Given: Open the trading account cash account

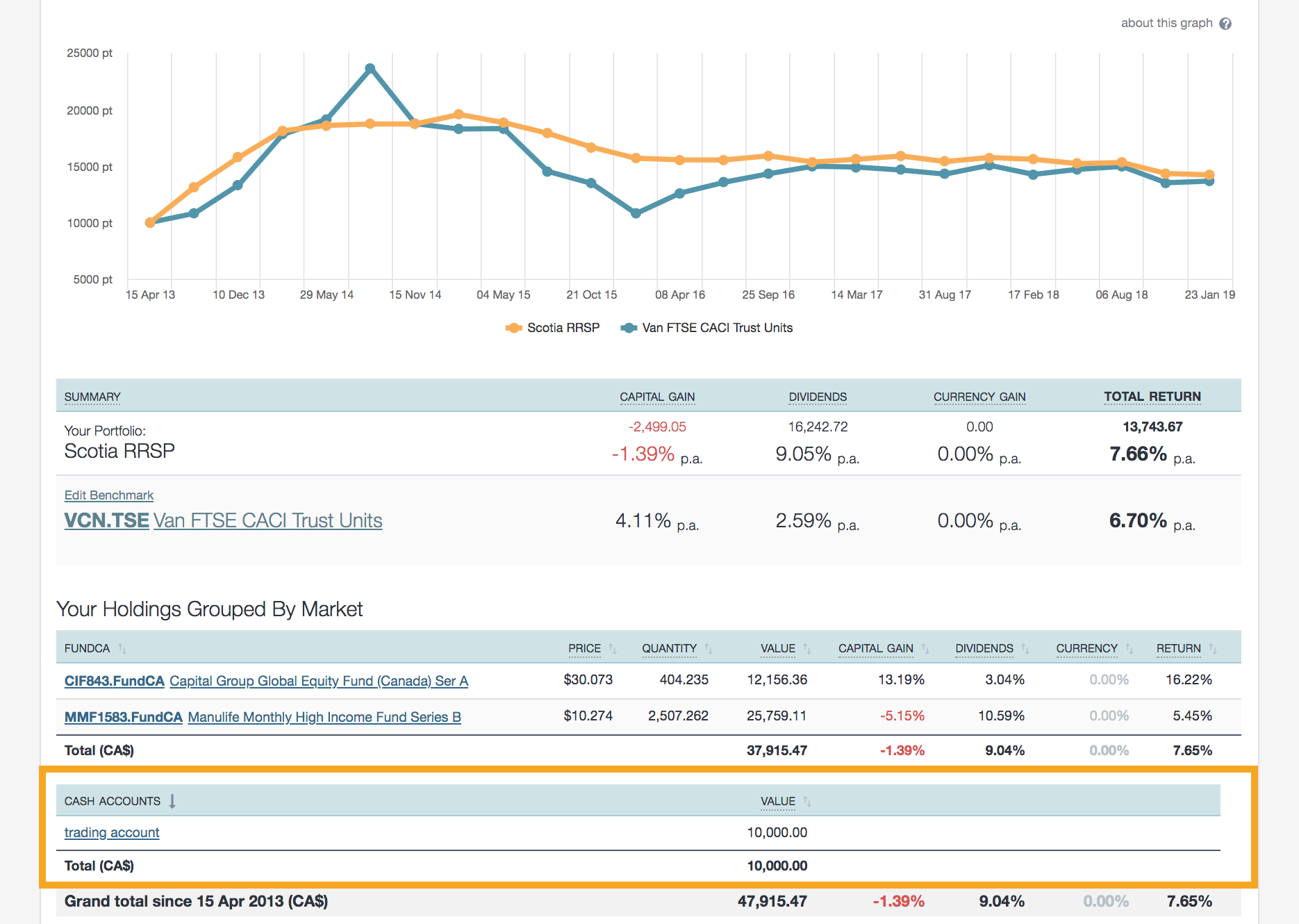Looking at the screenshot, I should coord(111,832).
